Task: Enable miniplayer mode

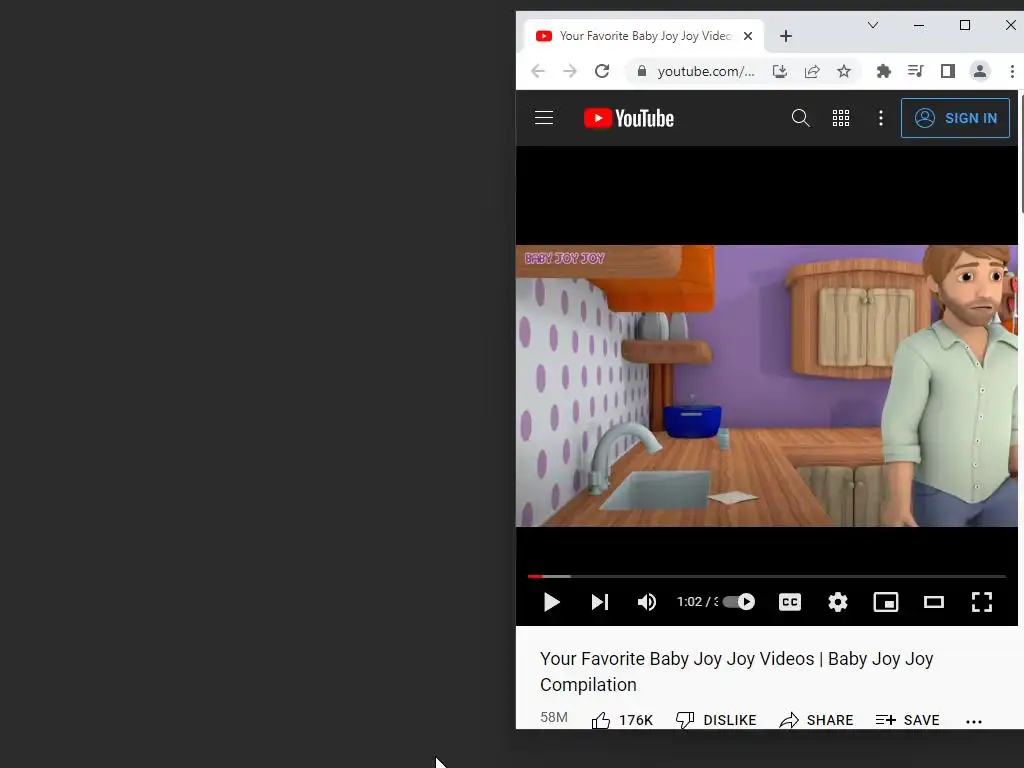Action: pyautogui.click(x=886, y=602)
